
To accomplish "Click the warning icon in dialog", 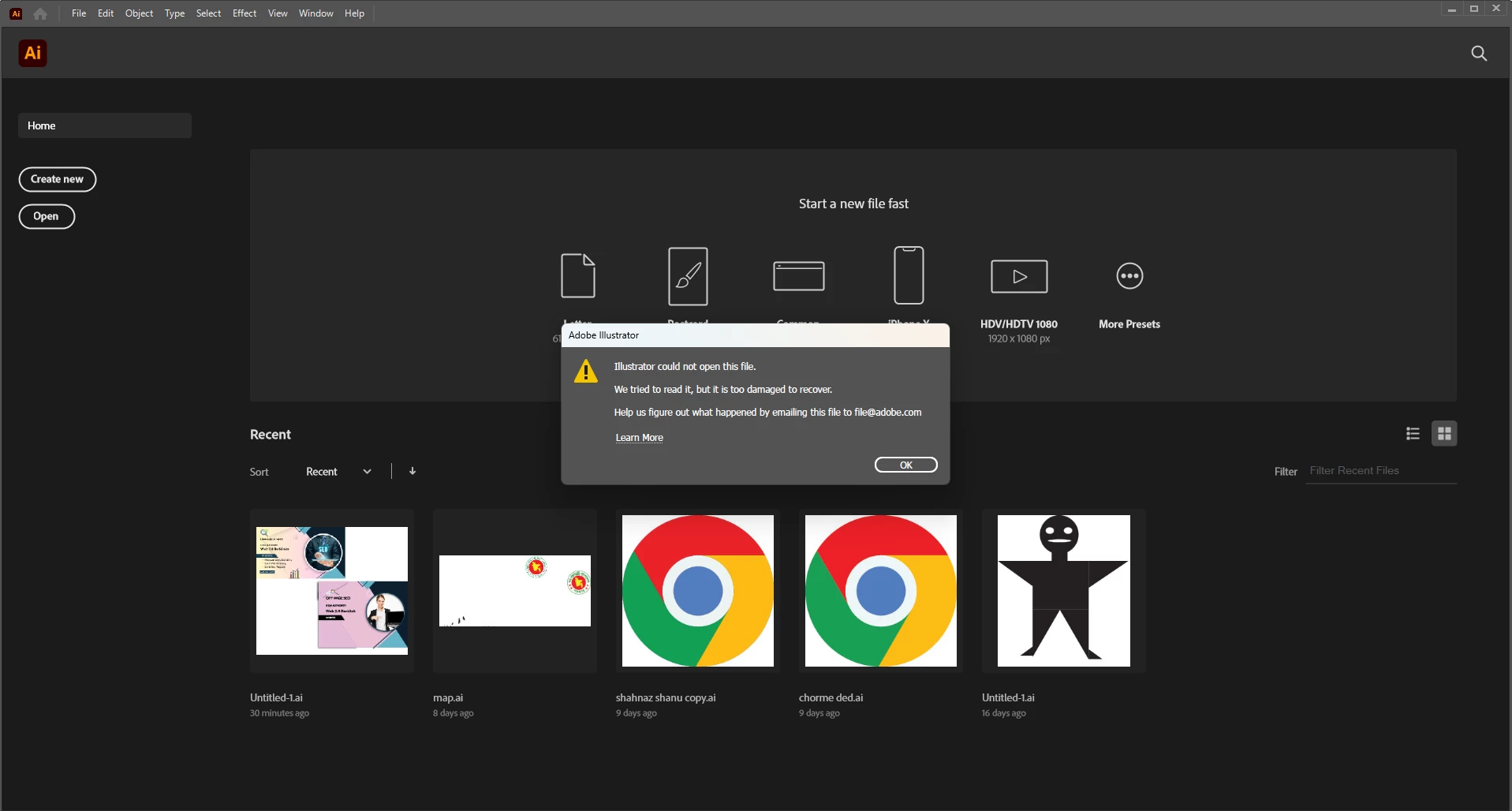I will [x=586, y=371].
